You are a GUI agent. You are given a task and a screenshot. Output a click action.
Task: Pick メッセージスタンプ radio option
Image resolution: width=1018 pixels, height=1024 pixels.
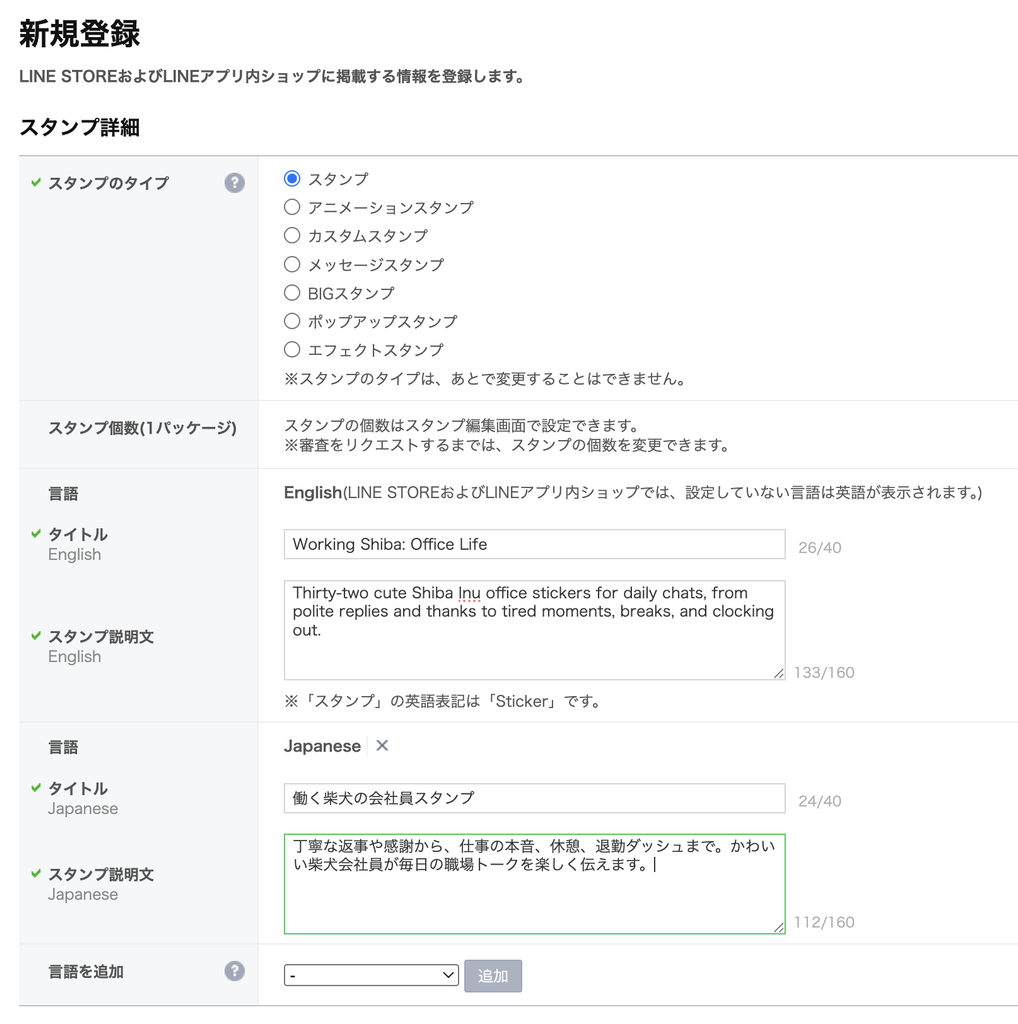pyautogui.click(x=292, y=264)
